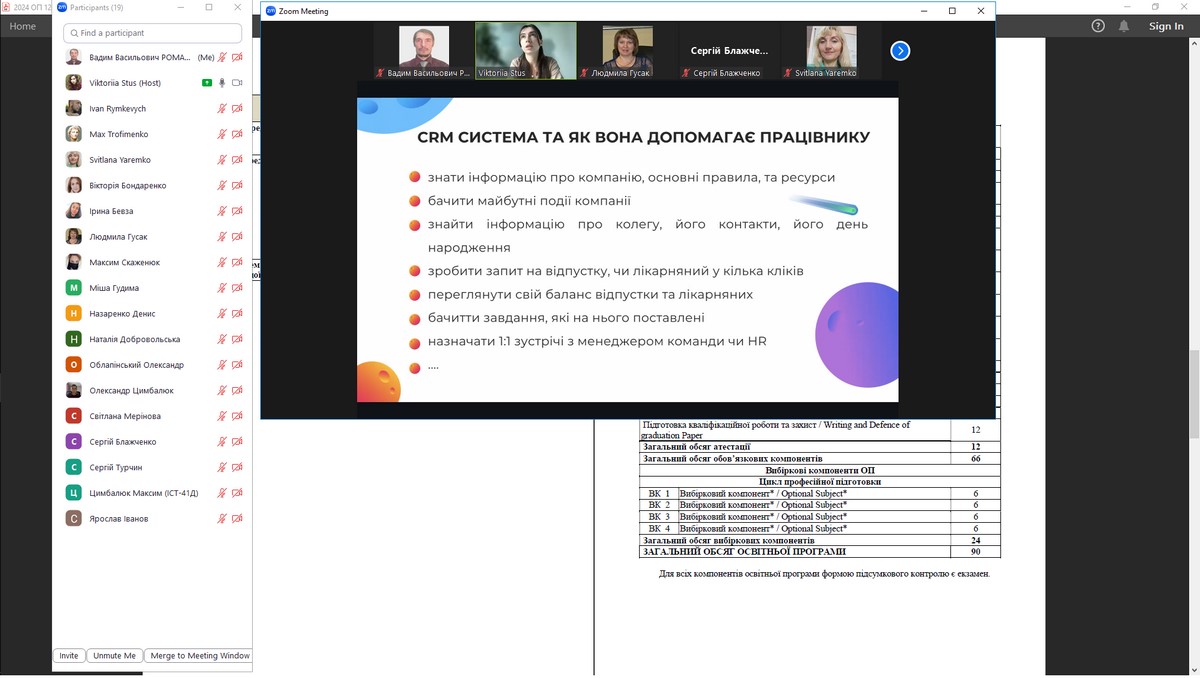Open the notifications bell icon
This screenshot has height=678, width=1200.
tap(1124, 26)
